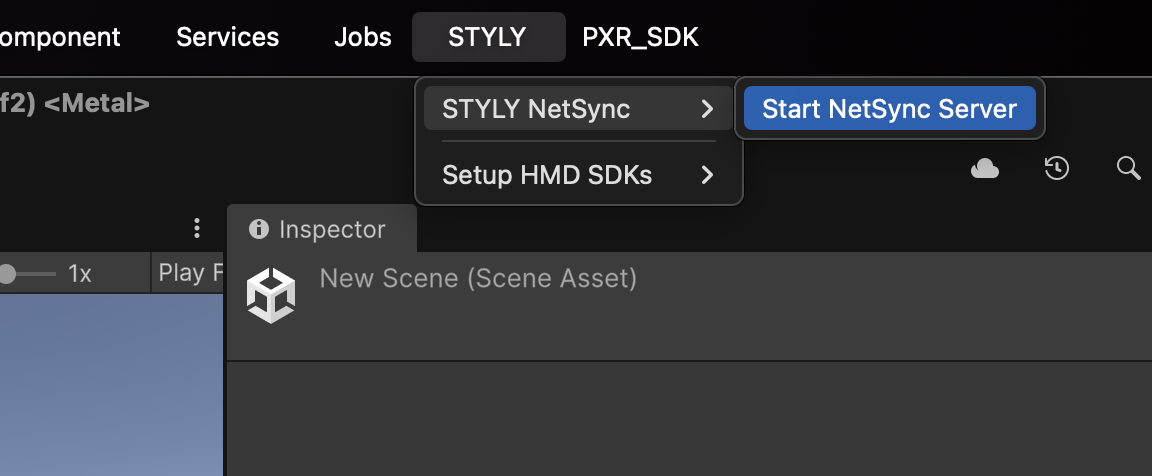Open the Jobs menu
1152x476 pixels.
(363, 37)
